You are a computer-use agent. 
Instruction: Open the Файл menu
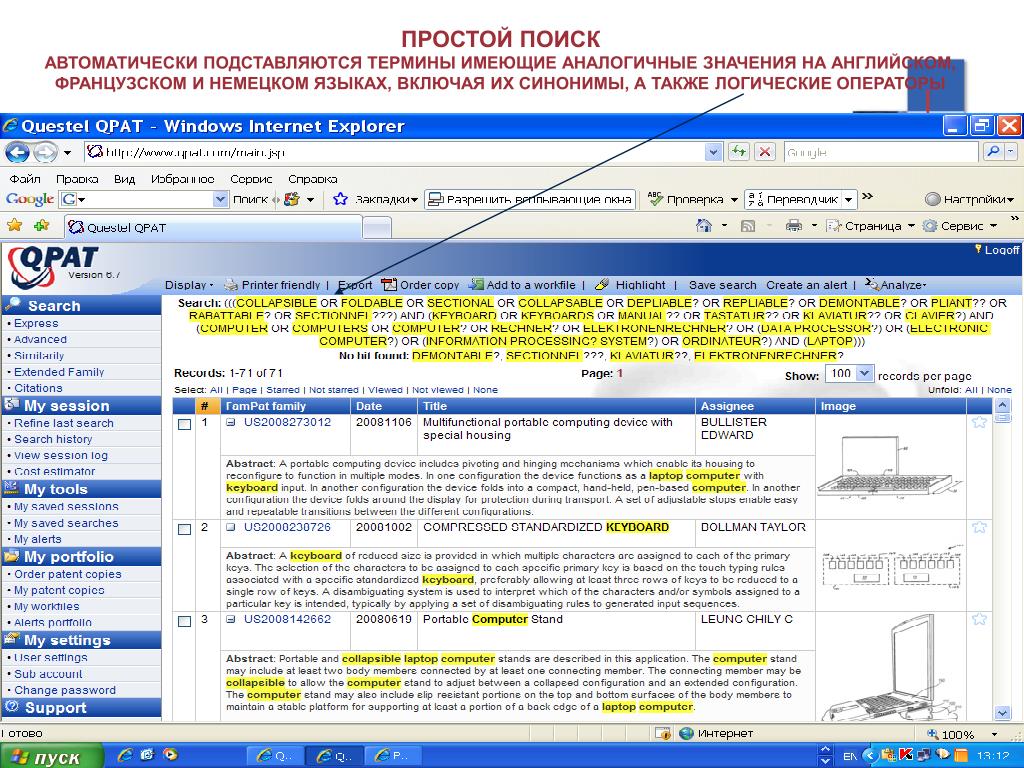[25, 179]
